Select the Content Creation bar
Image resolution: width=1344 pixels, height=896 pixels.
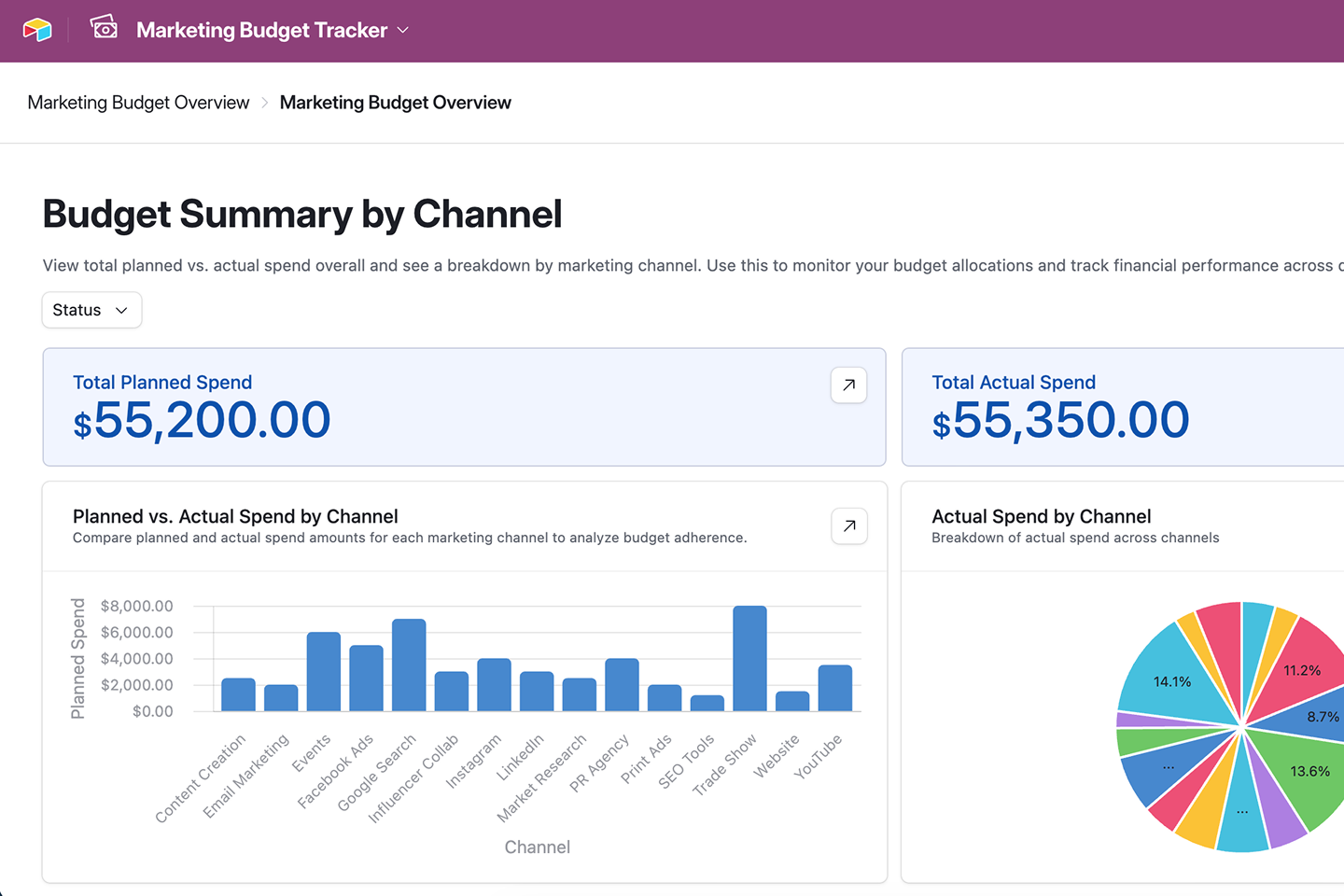[238, 694]
